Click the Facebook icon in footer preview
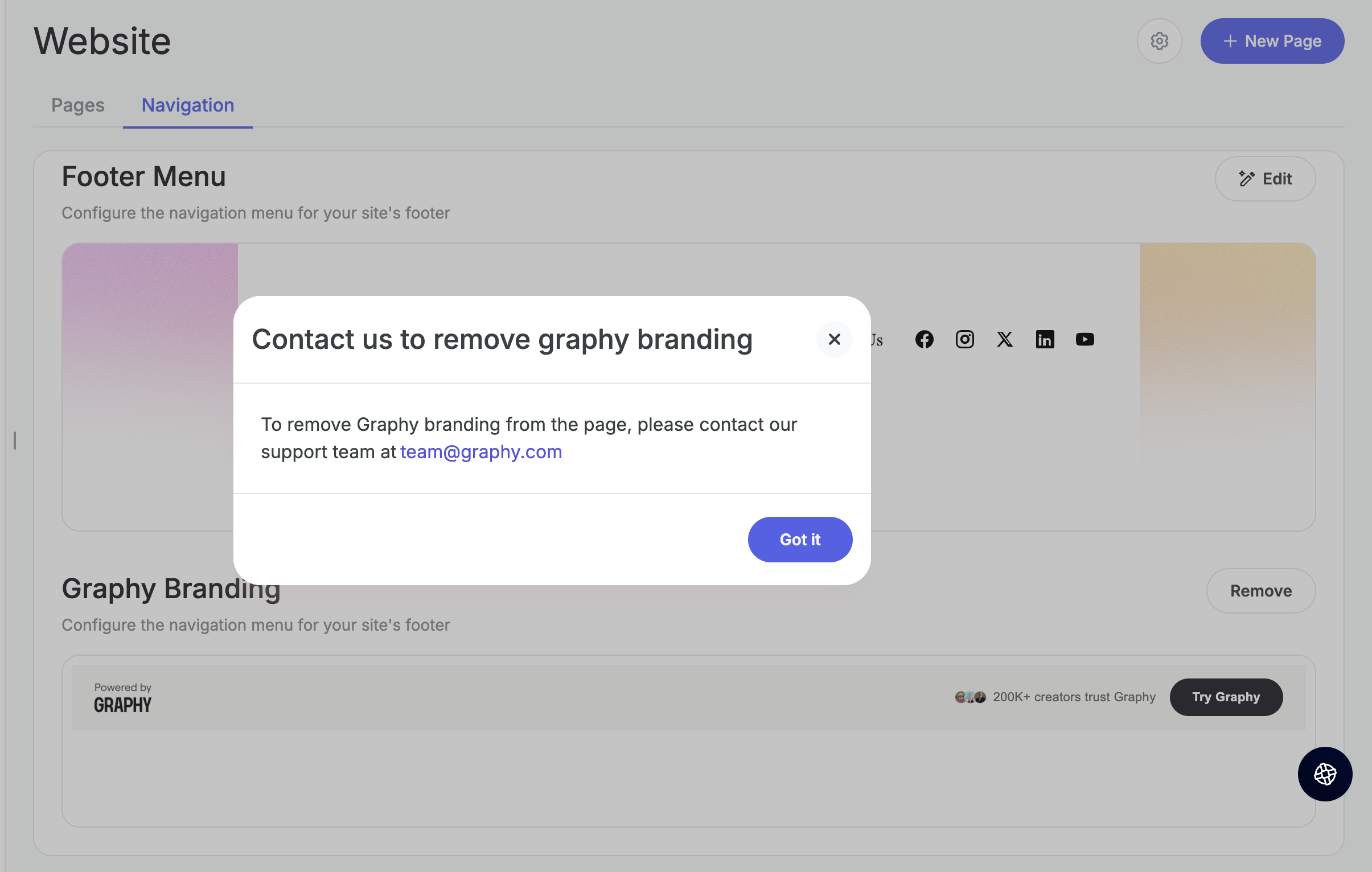This screenshot has height=872, width=1372. 924,339
